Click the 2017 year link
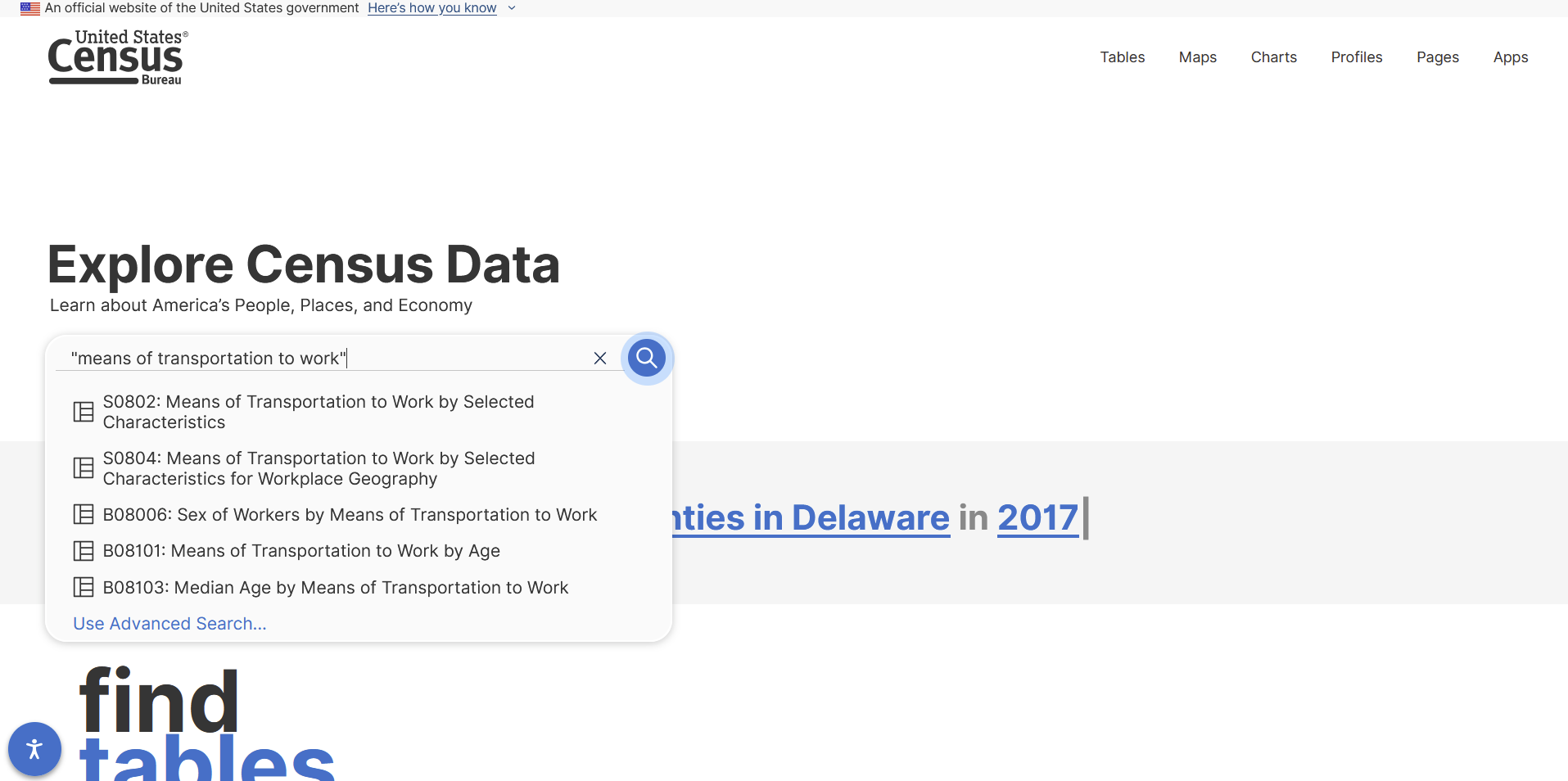The image size is (1568, 781). 1038,517
